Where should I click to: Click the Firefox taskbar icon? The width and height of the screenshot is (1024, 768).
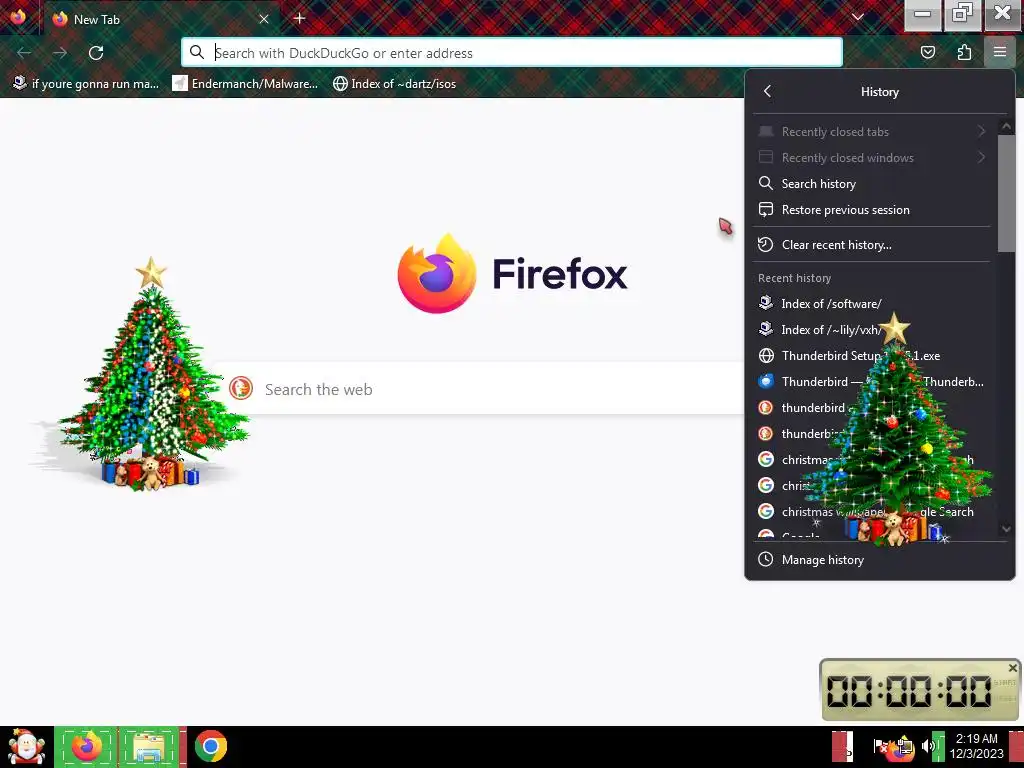pyautogui.click(x=87, y=747)
